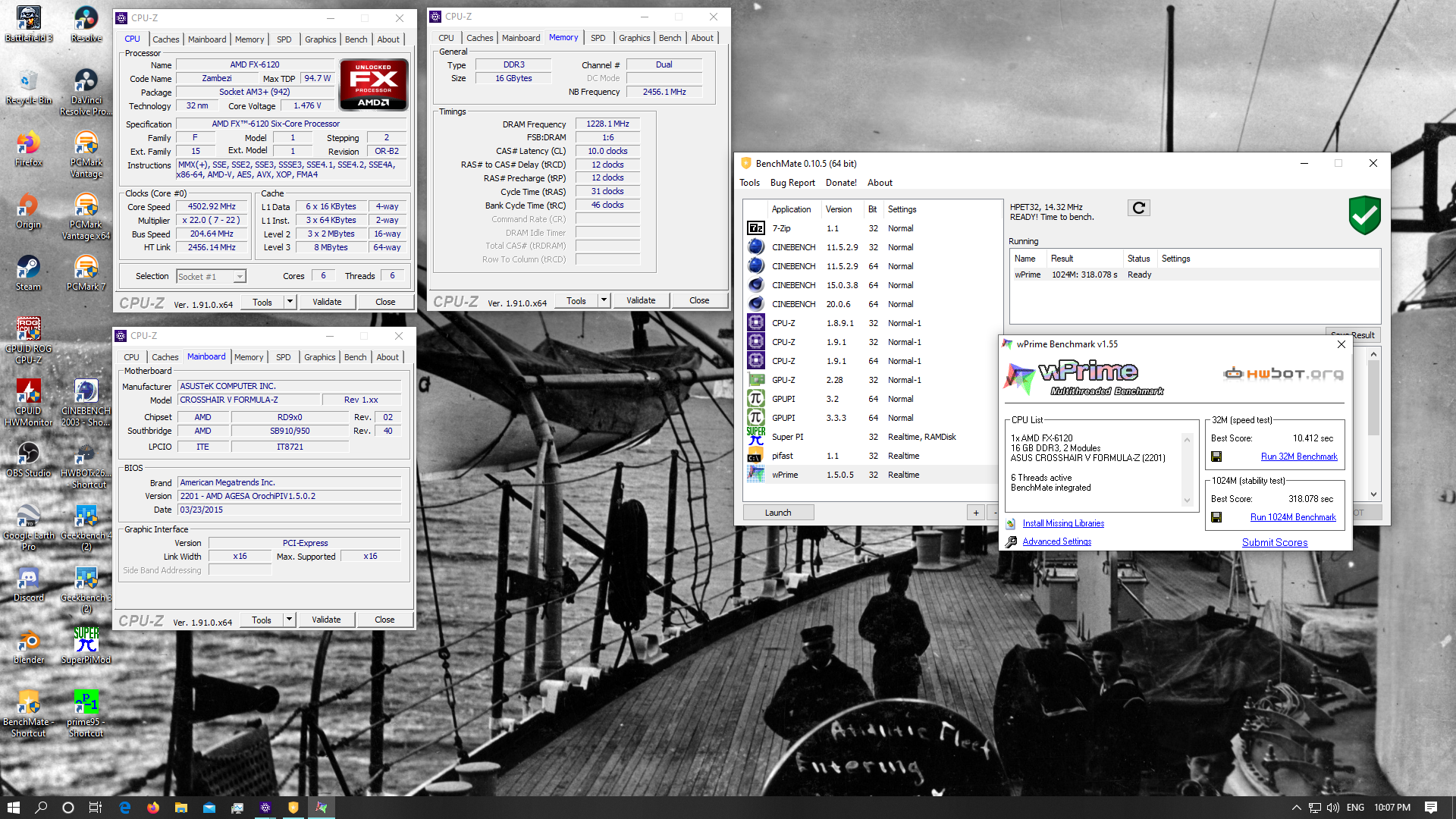Show hidden system tray icons
The width and height of the screenshot is (1456, 819).
click(x=1297, y=808)
